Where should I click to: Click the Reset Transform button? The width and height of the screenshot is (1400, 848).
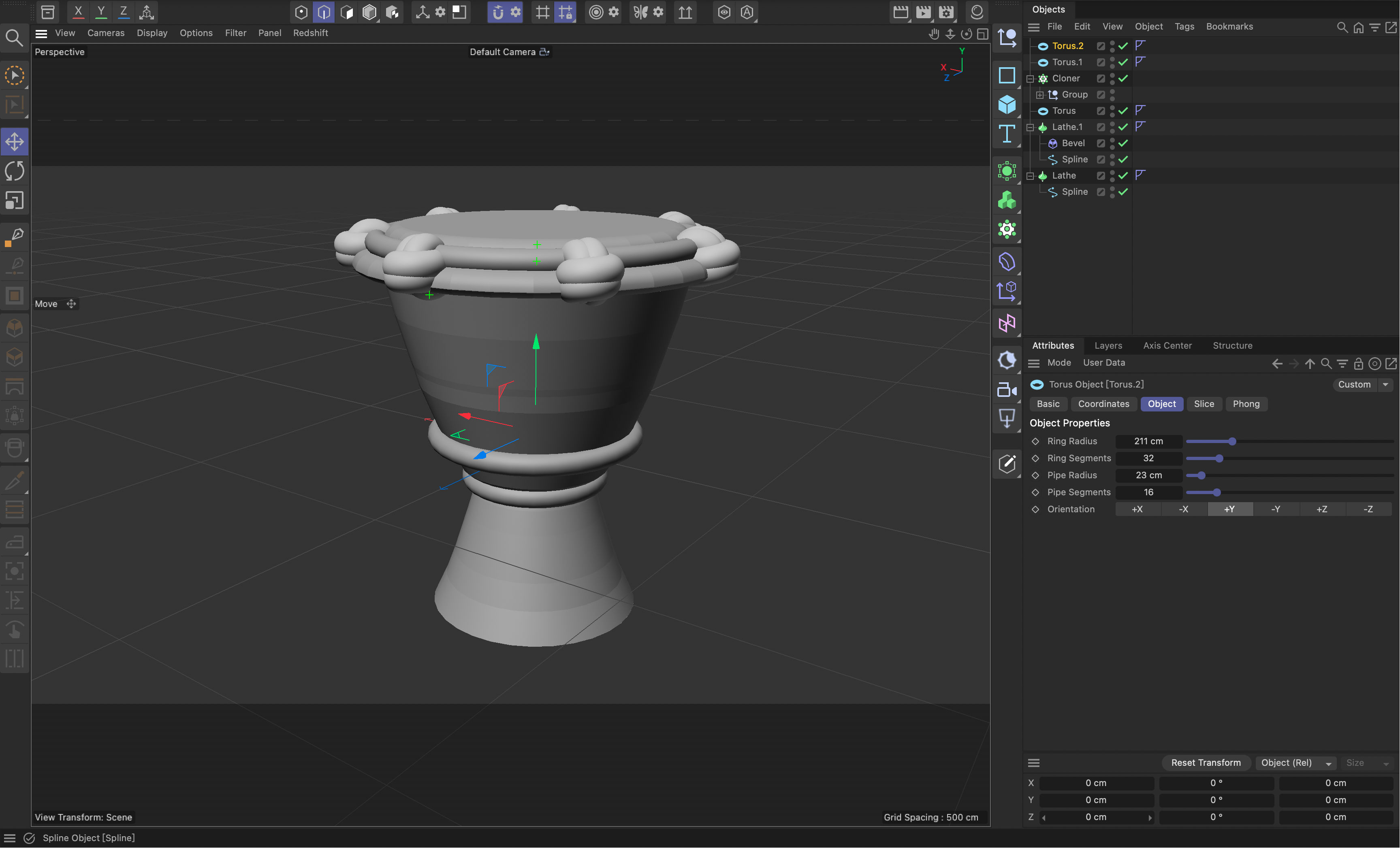point(1206,762)
